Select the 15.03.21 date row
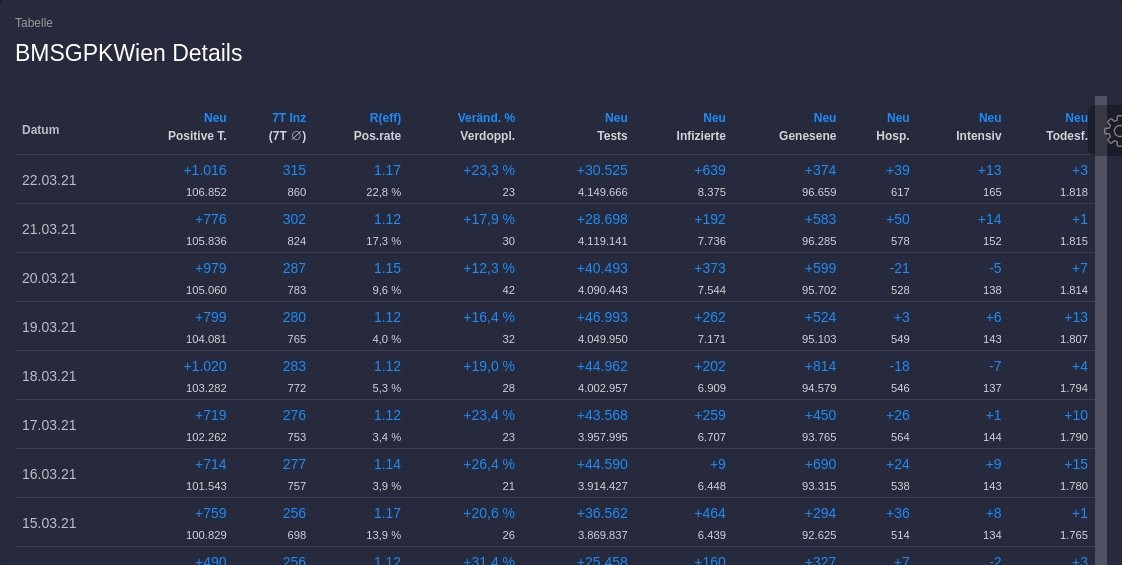 coord(49,523)
